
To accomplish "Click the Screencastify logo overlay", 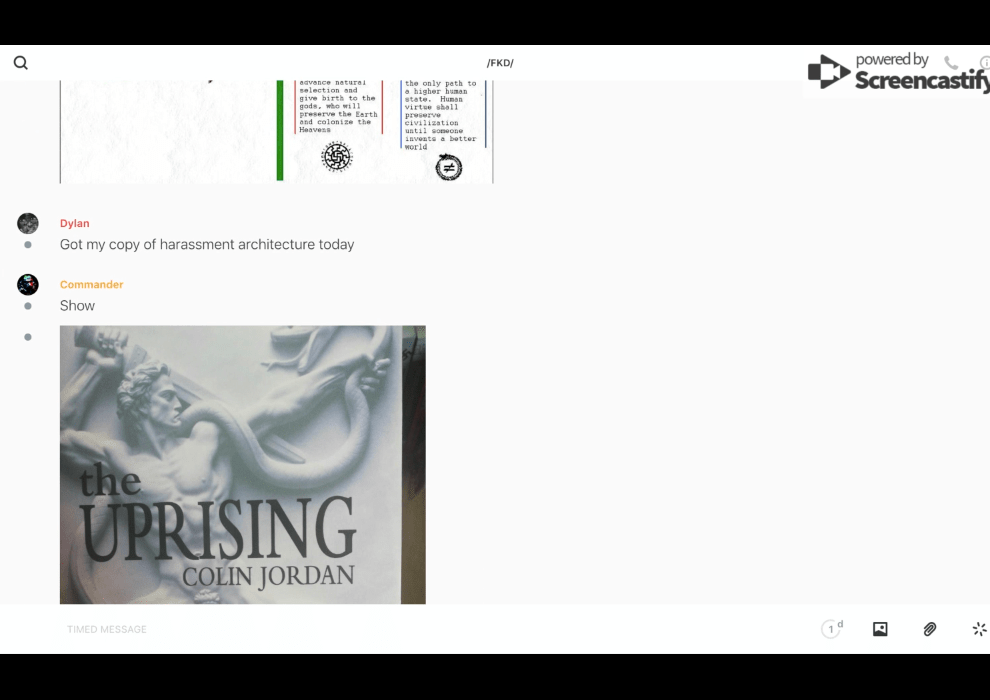I will pyautogui.click(x=896, y=73).
